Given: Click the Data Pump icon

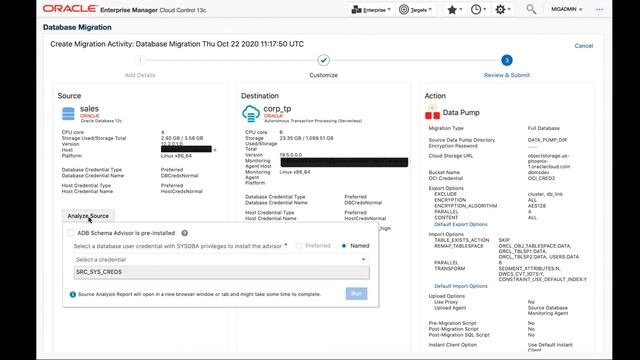Looking at the screenshot, I should click(x=432, y=112).
